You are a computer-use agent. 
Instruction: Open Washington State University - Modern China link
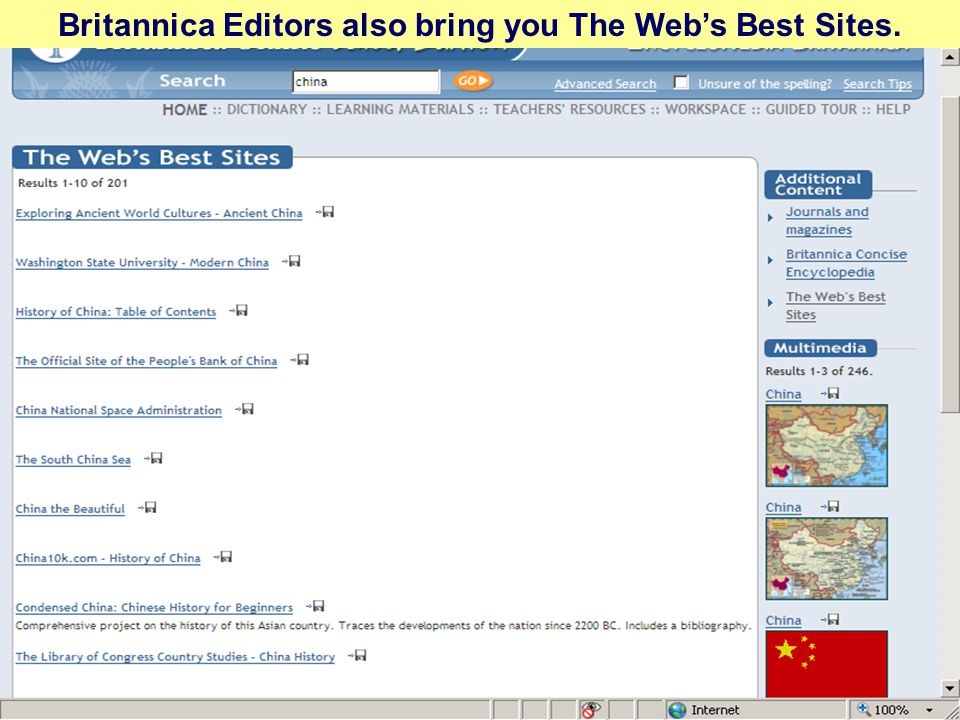pyautogui.click(x=142, y=262)
